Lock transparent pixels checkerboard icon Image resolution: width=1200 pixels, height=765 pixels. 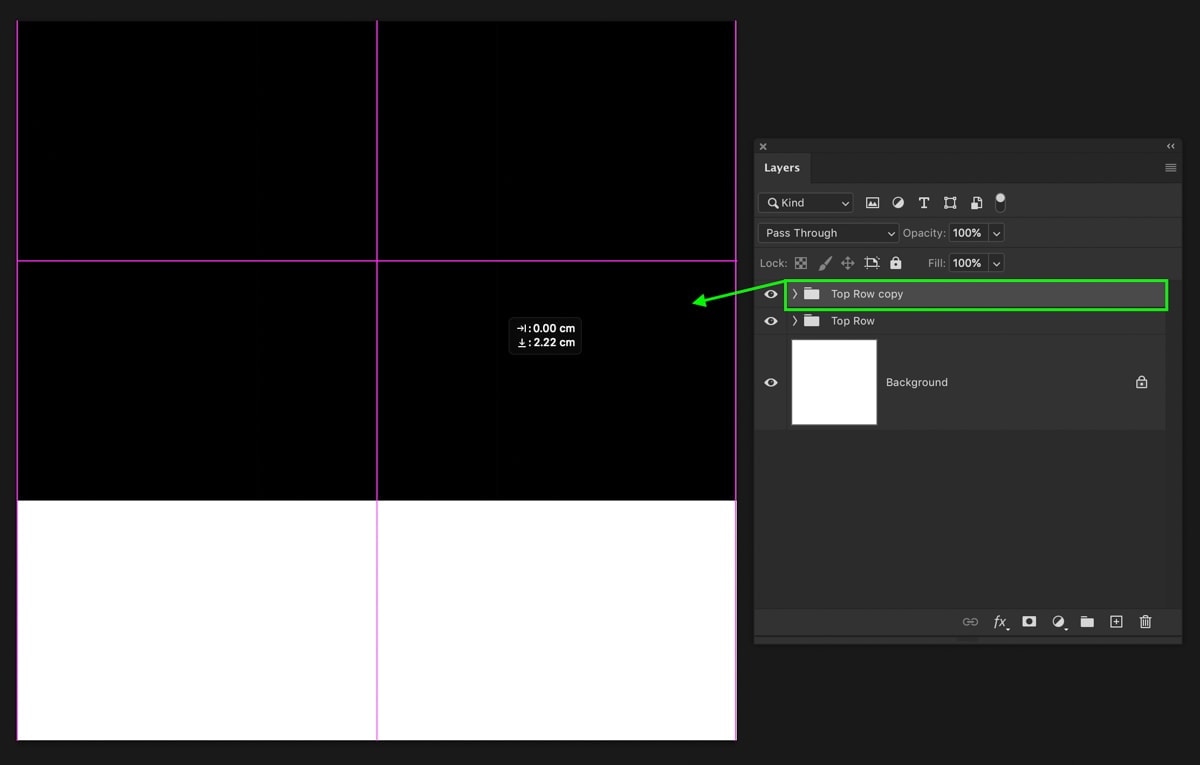pos(801,263)
